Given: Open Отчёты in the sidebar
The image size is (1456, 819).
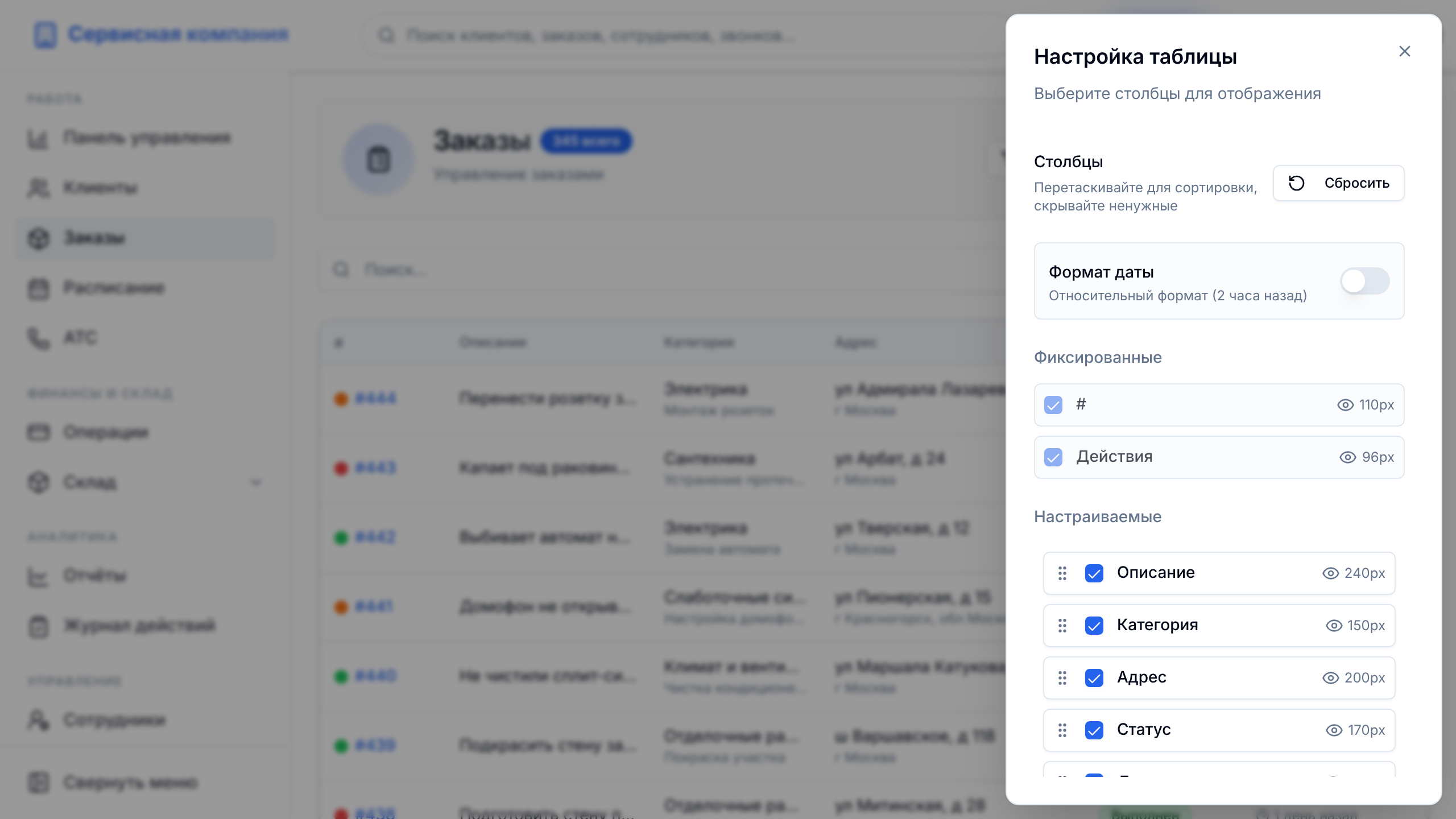Looking at the screenshot, I should click(x=146, y=576).
